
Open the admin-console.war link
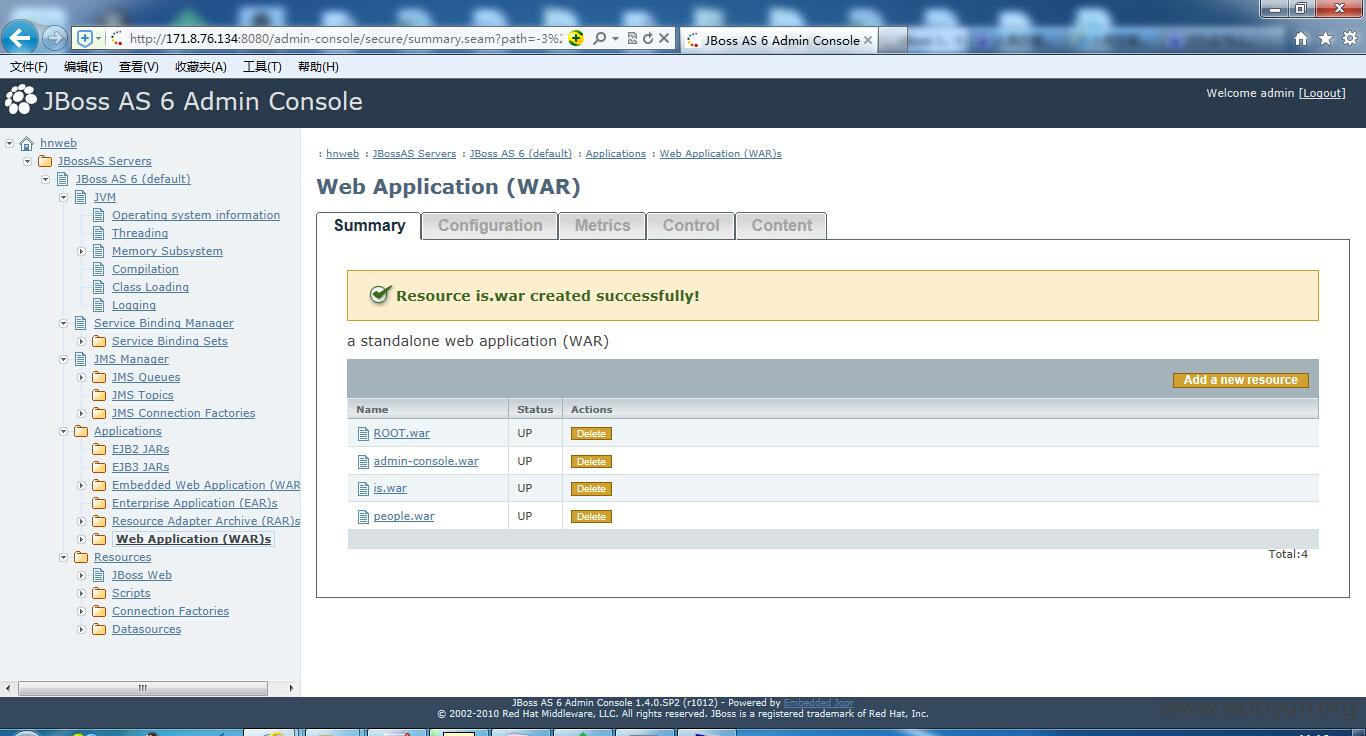coord(426,462)
